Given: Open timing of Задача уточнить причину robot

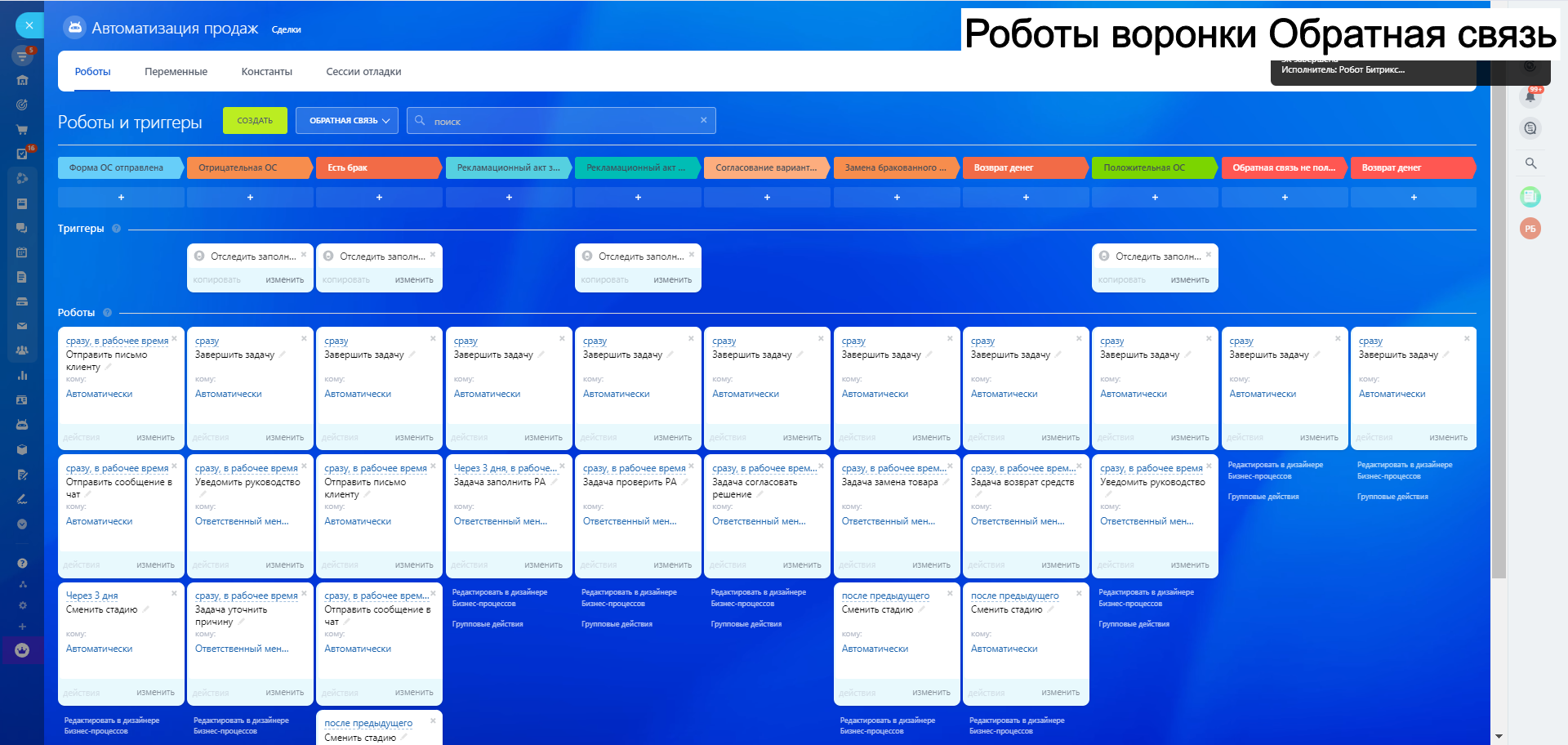Looking at the screenshot, I should [246, 596].
